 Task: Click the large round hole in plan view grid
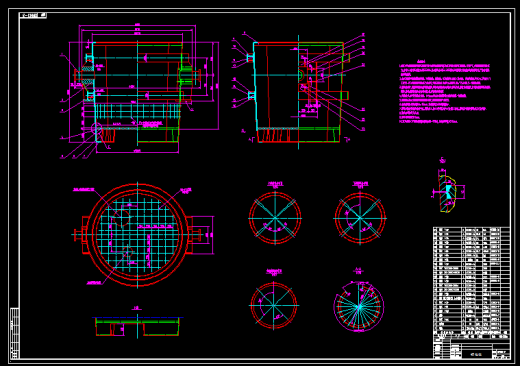click(121, 217)
